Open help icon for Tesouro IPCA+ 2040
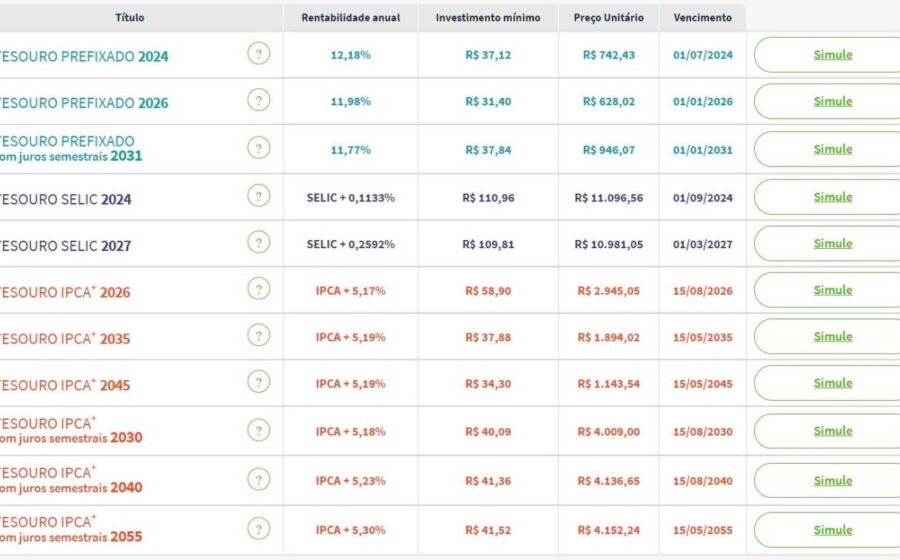The height and width of the screenshot is (560, 900). 258,480
